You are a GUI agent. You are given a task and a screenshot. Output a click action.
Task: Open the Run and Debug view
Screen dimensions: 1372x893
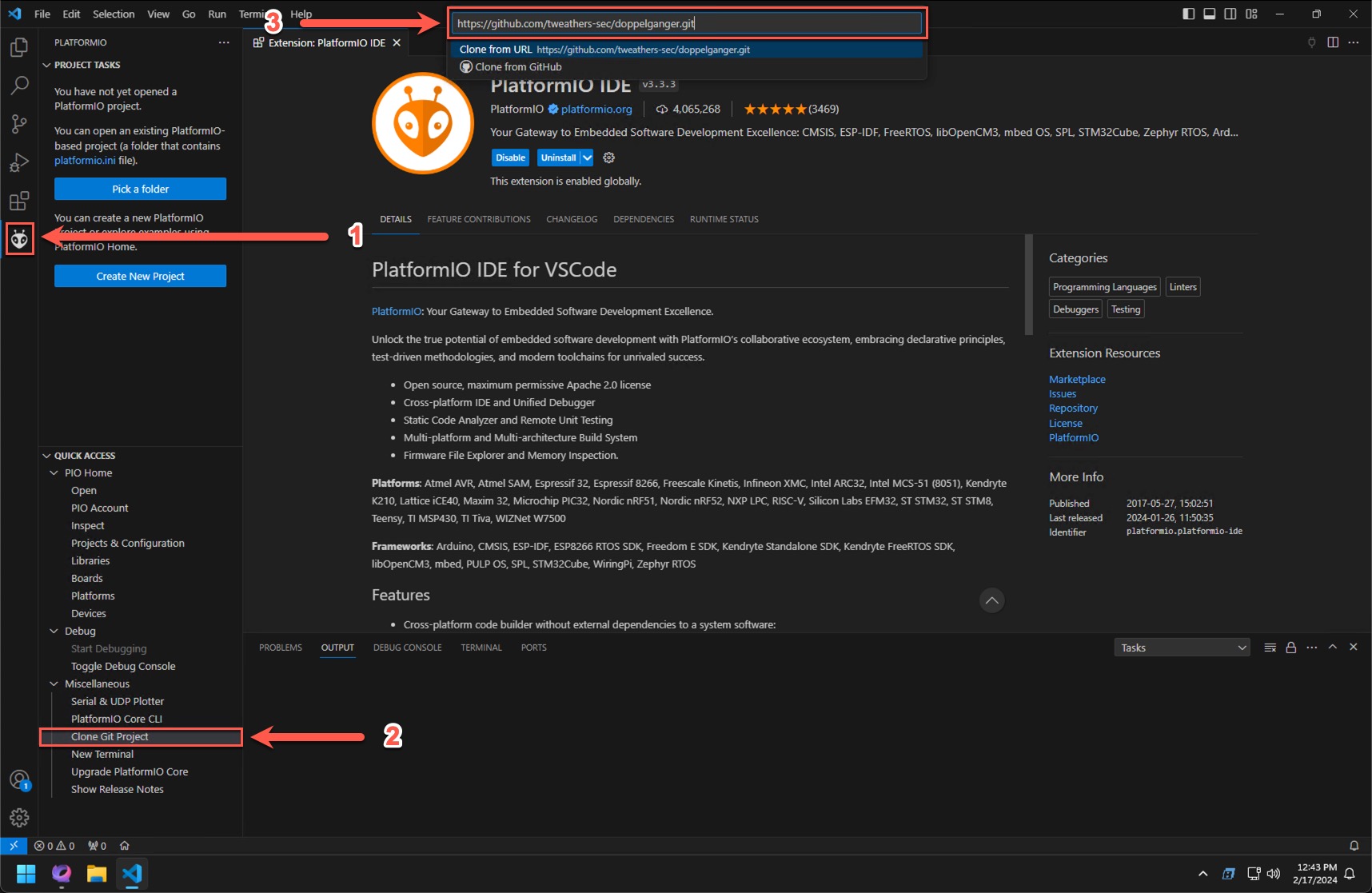click(19, 162)
